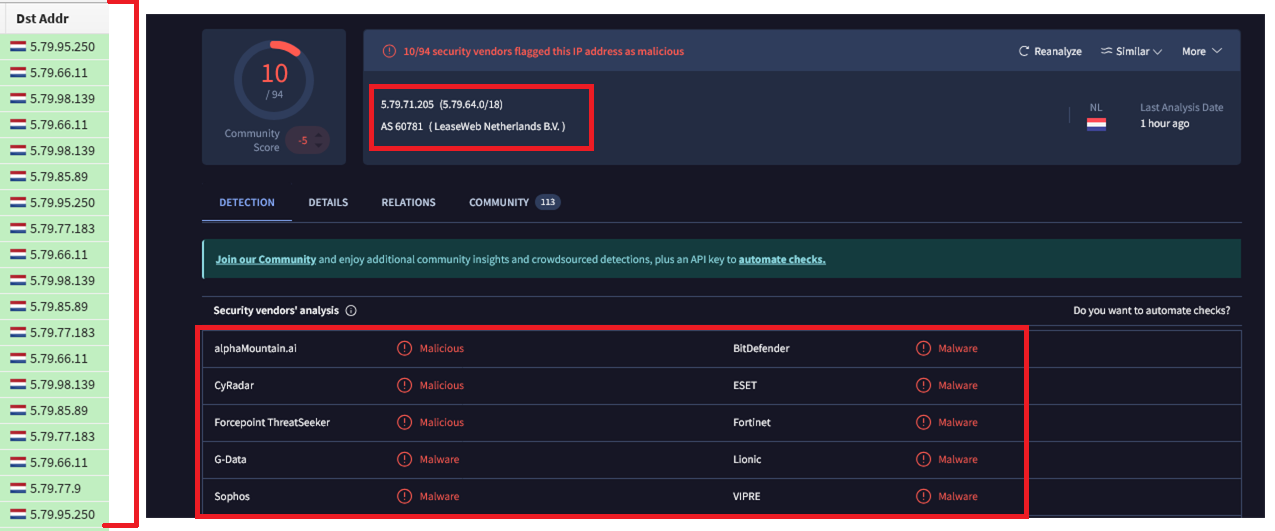Click the Join our Community link
Image resolution: width=1275 pixels, height=531 pixels.
coord(266,260)
